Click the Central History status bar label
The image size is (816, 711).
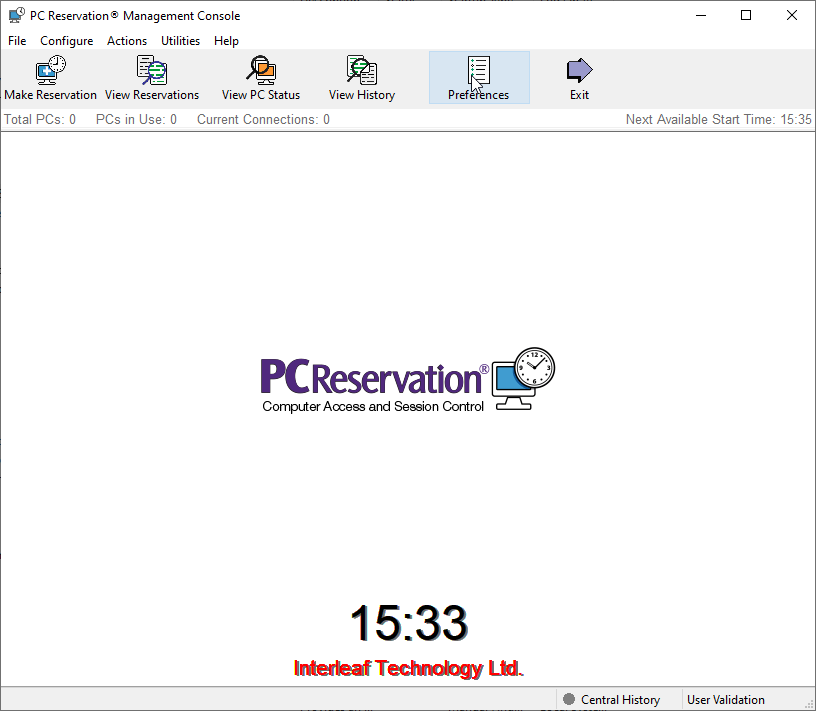pyautogui.click(x=620, y=700)
